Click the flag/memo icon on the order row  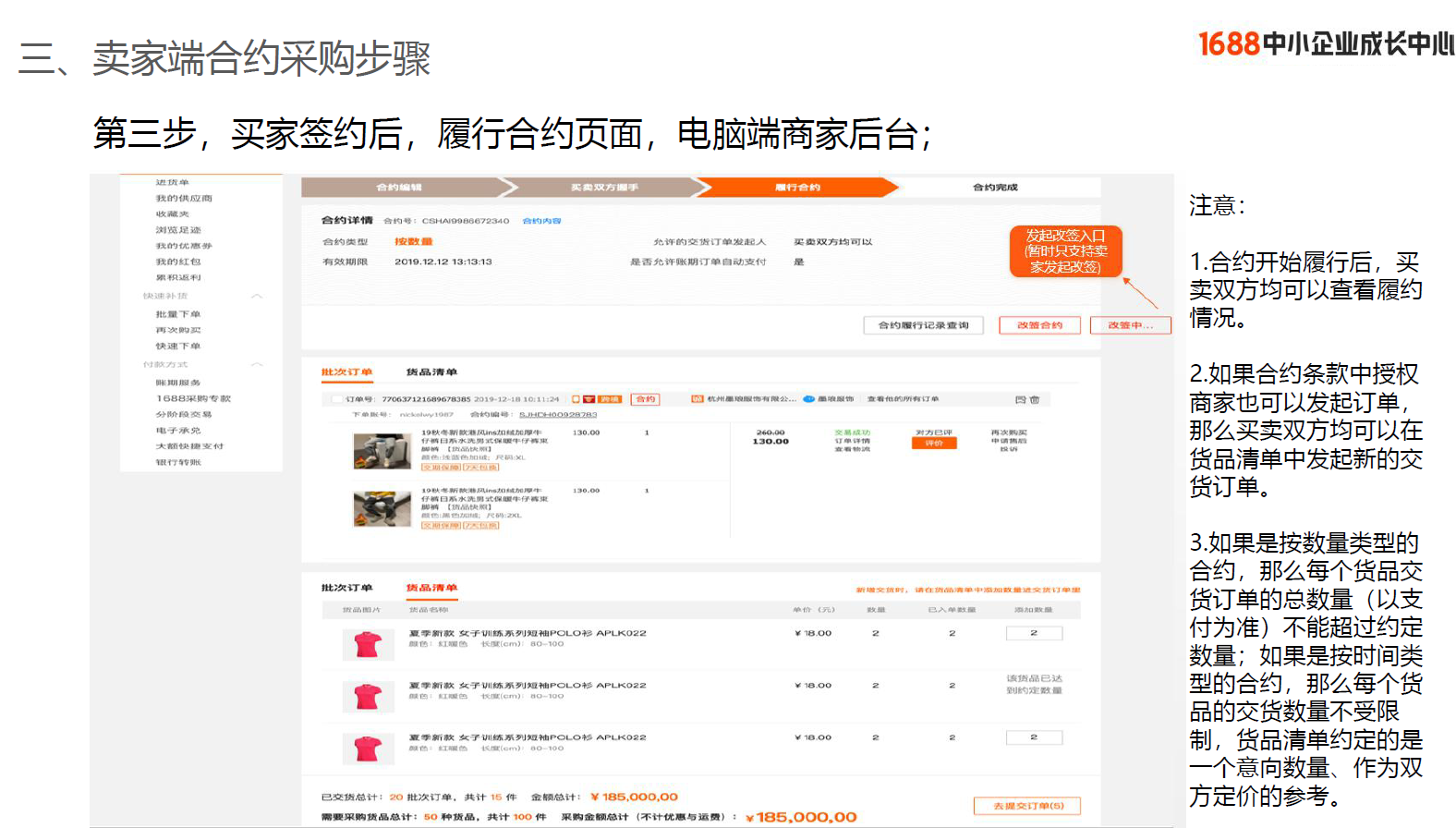click(1021, 399)
